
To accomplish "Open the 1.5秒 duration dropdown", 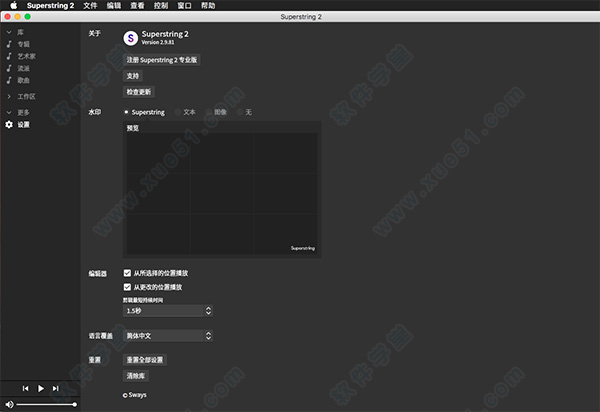I will (x=168, y=311).
